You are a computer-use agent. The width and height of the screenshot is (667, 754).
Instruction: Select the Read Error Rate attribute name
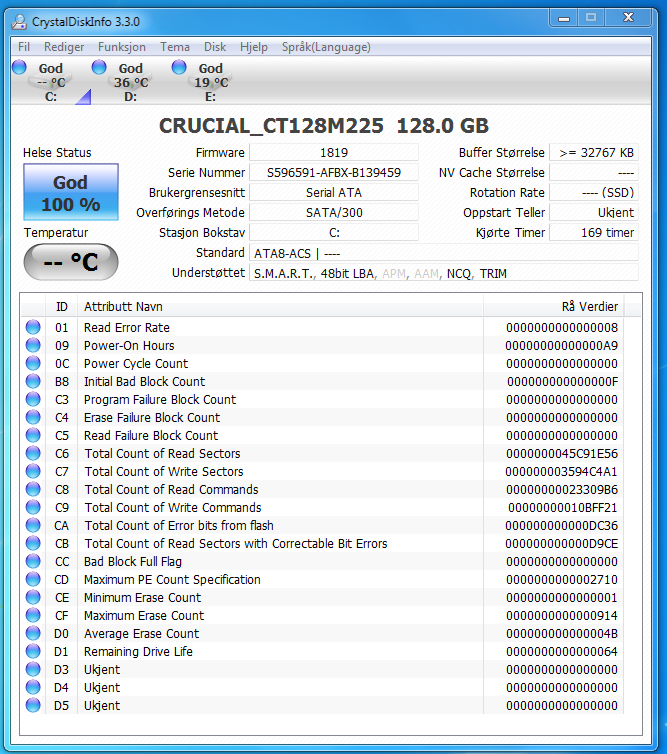(126, 327)
